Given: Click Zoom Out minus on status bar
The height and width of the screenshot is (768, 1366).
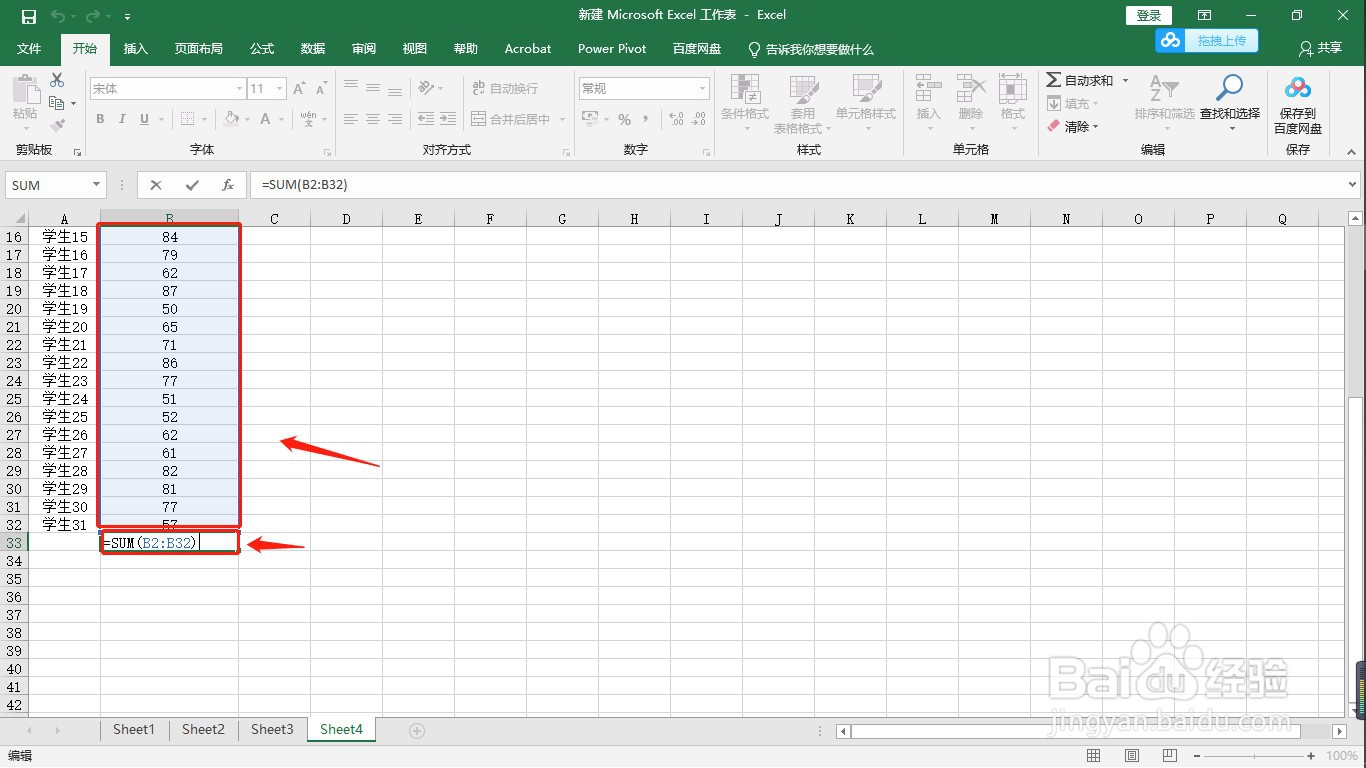Looking at the screenshot, I should (1198, 756).
